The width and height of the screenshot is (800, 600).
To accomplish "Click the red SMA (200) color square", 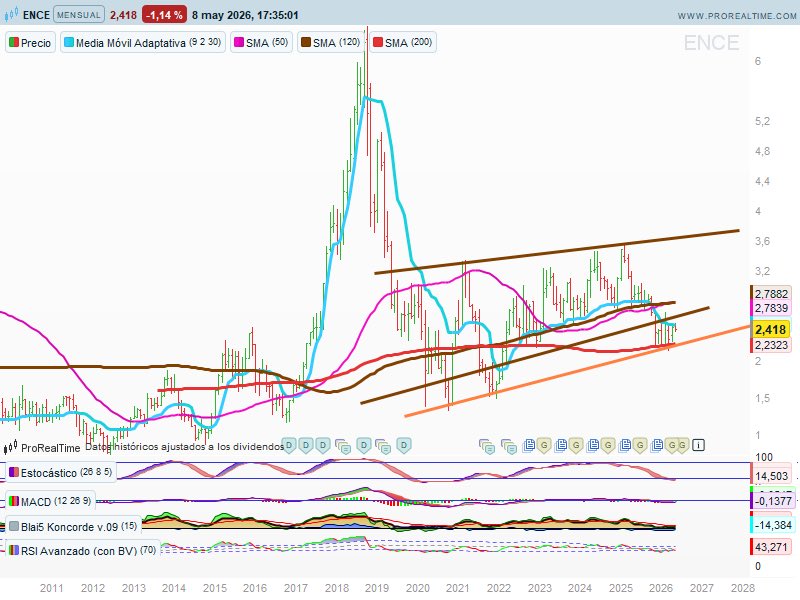I will click(x=378, y=42).
